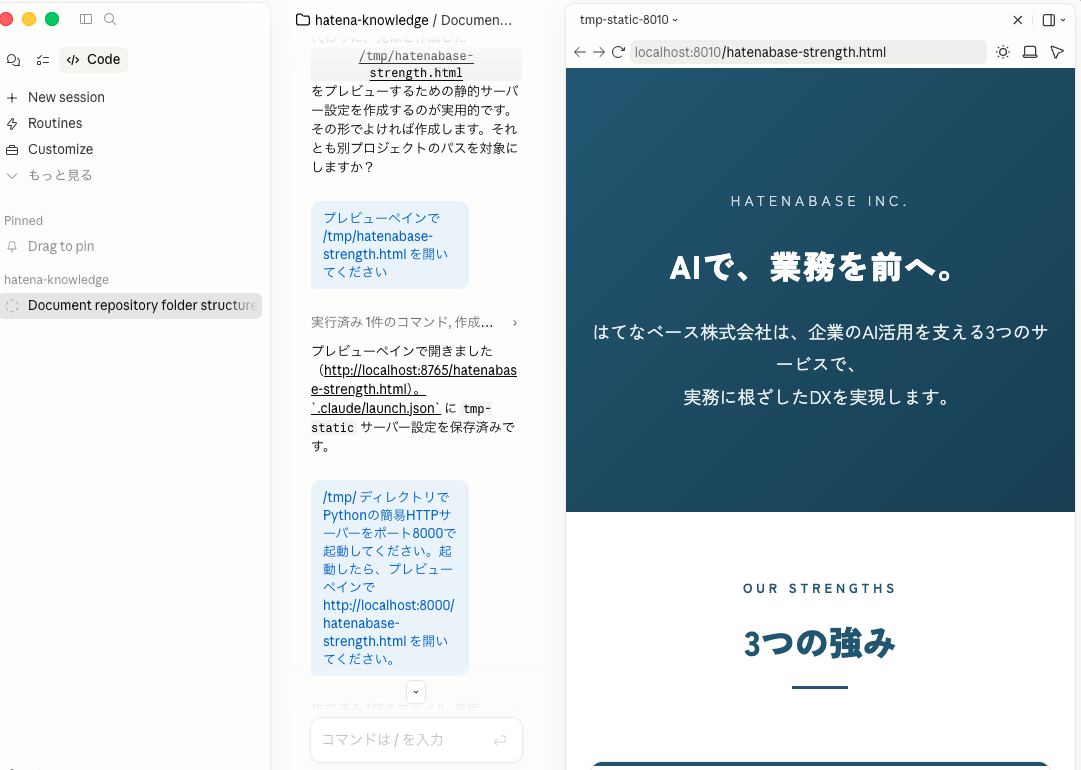Image resolution: width=1081 pixels, height=770 pixels.
Task: Select the device preview icon near address bar
Action: coord(1030,52)
